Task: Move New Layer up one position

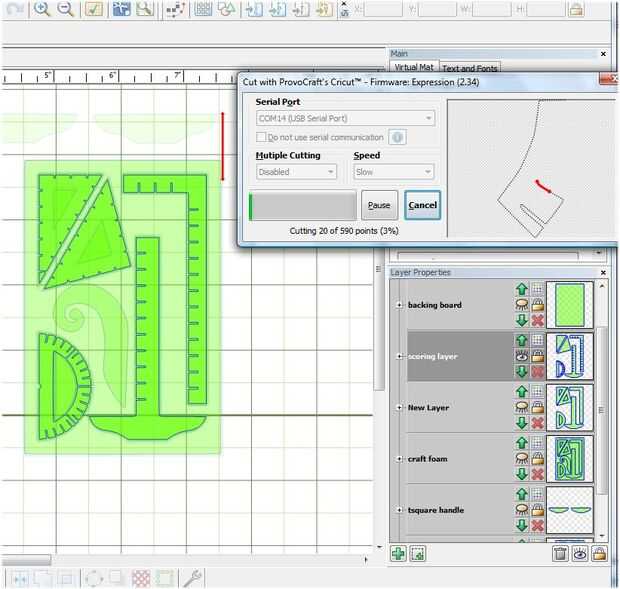Action: point(522,391)
